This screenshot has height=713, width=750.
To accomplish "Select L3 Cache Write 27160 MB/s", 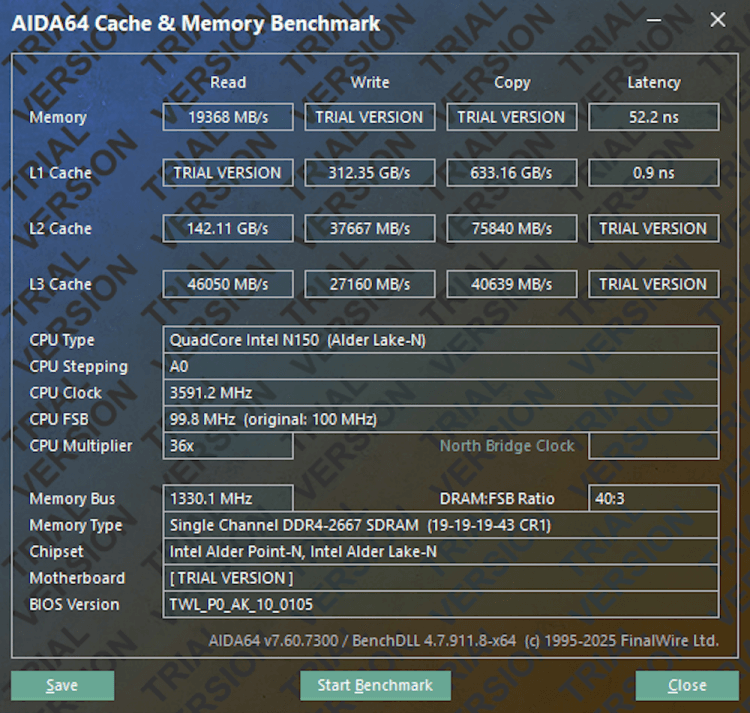I will (370, 284).
